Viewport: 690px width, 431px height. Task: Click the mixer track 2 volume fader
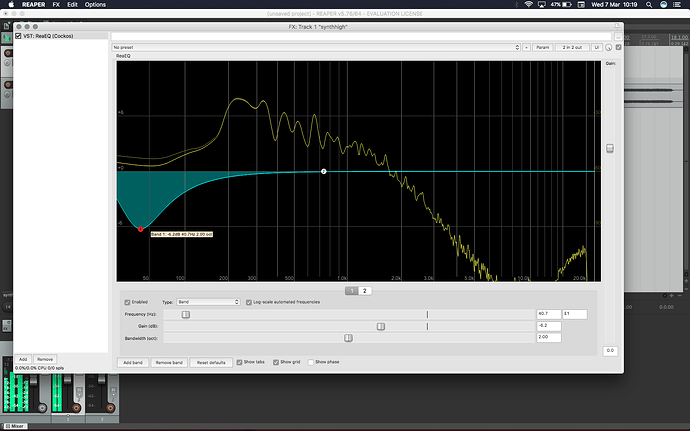point(102,380)
